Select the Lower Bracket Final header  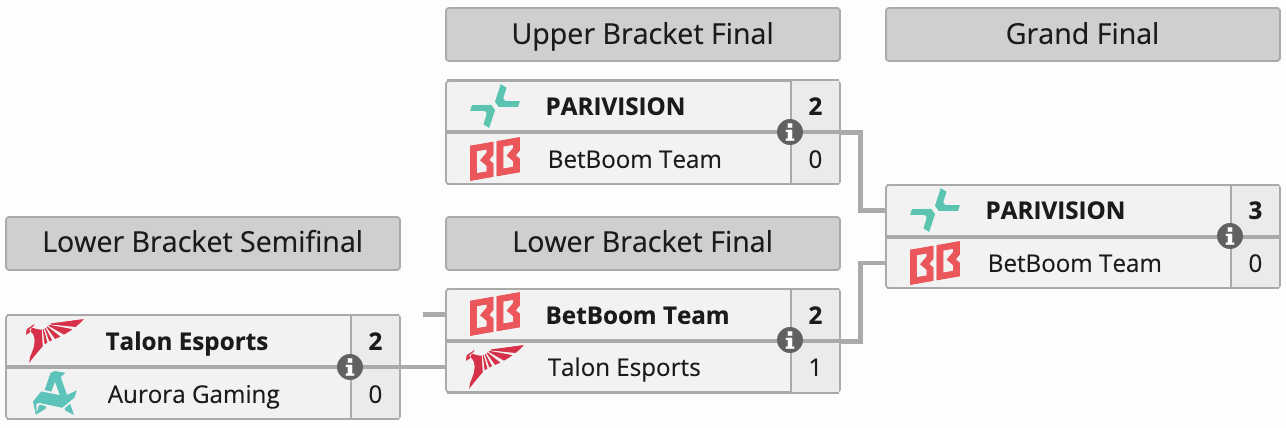pyautogui.click(x=643, y=243)
